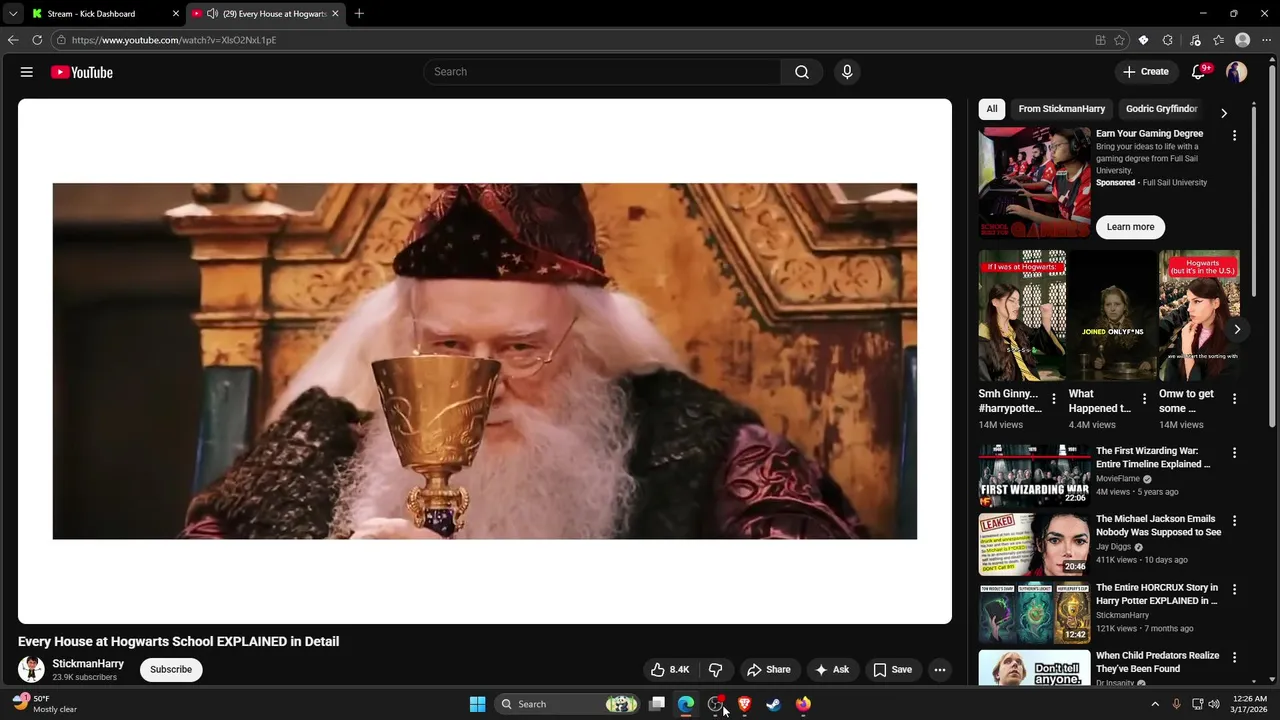Open Firefox from the taskbar

coord(803,704)
